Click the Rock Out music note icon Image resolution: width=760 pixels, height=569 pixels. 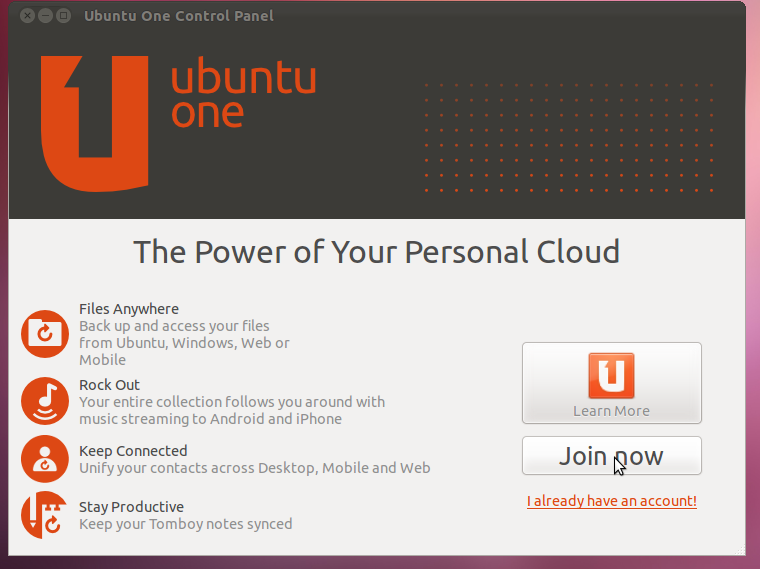coord(45,401)
